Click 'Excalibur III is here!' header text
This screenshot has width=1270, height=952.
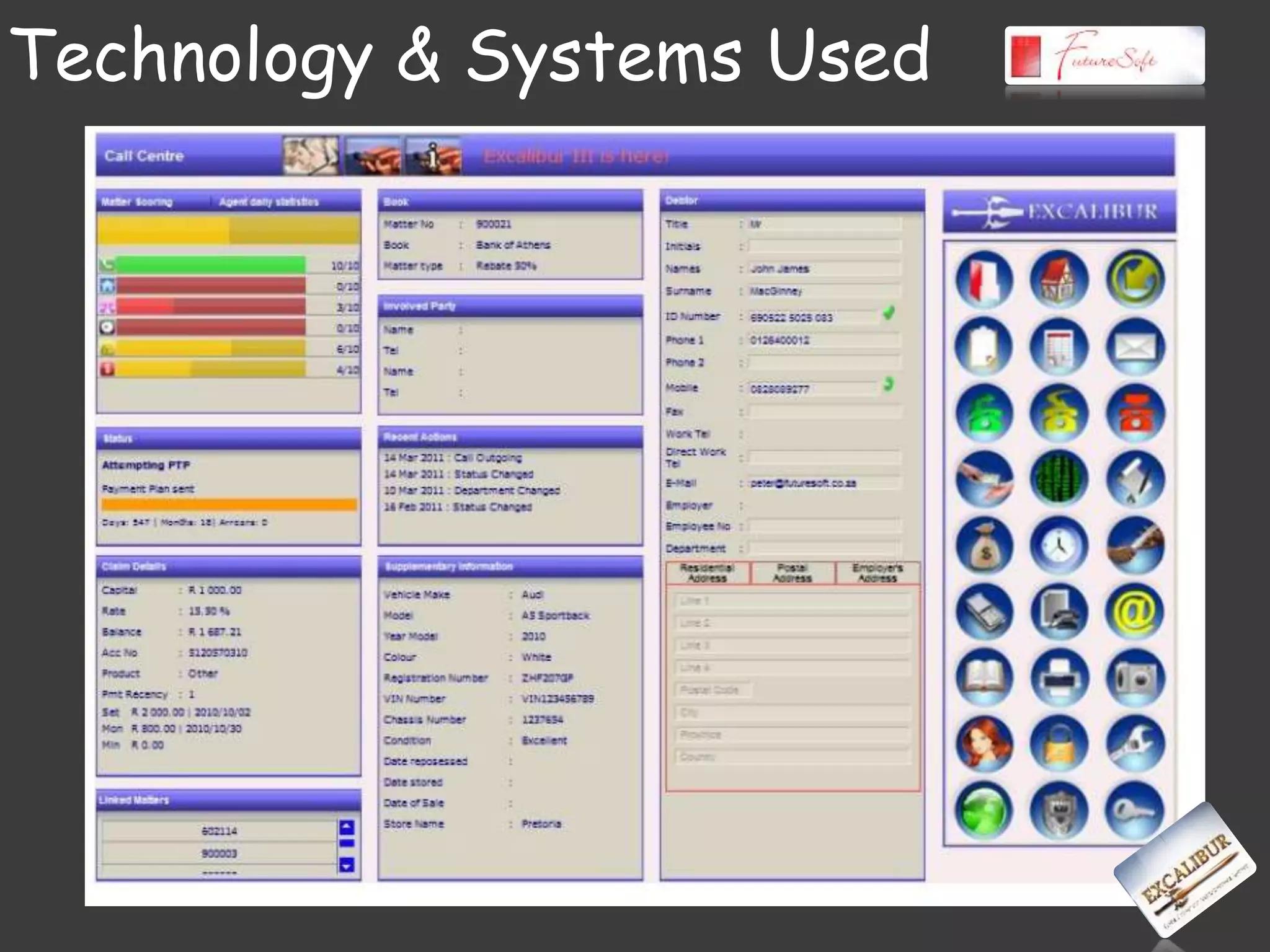[x=576, y=156]
